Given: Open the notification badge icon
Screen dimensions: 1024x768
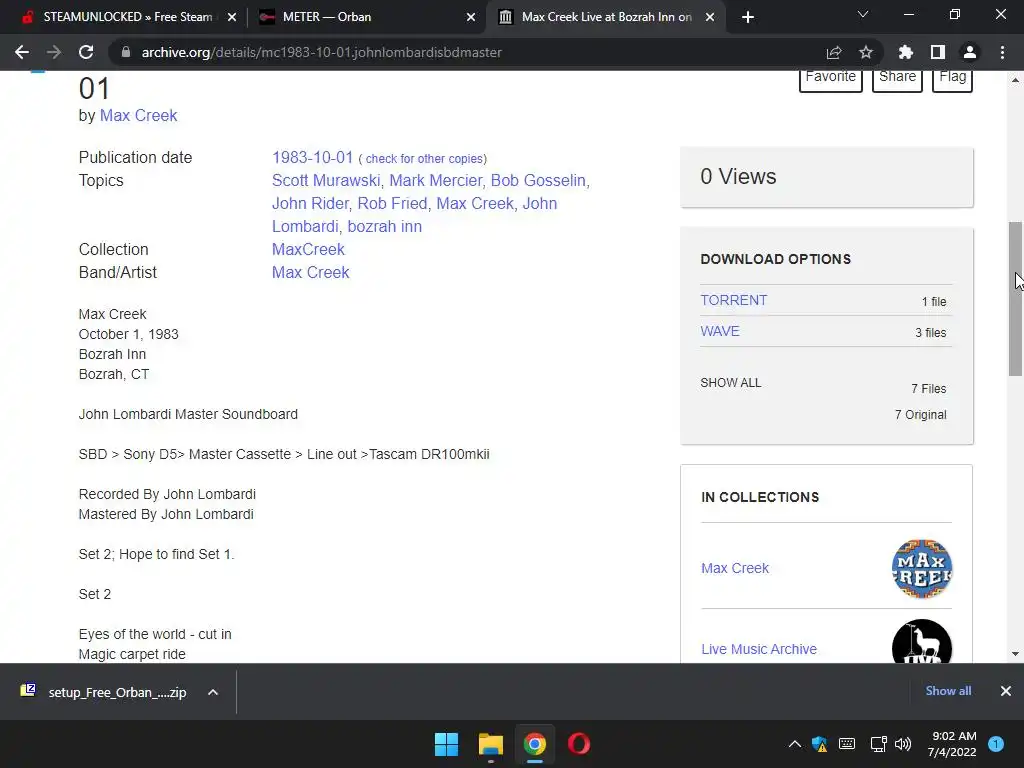Looking at the screenshot, I should (x=996, y=744).
